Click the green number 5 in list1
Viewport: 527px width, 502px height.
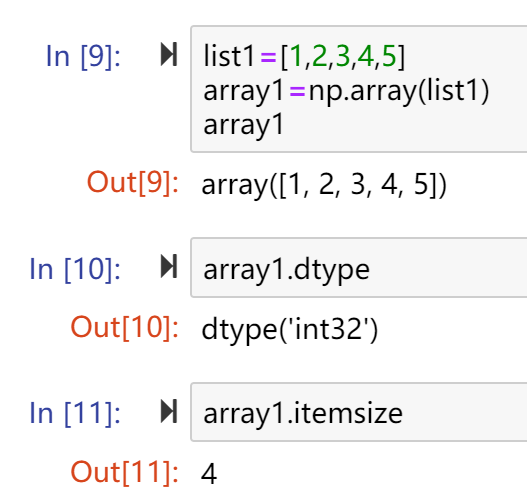point(389,56)
